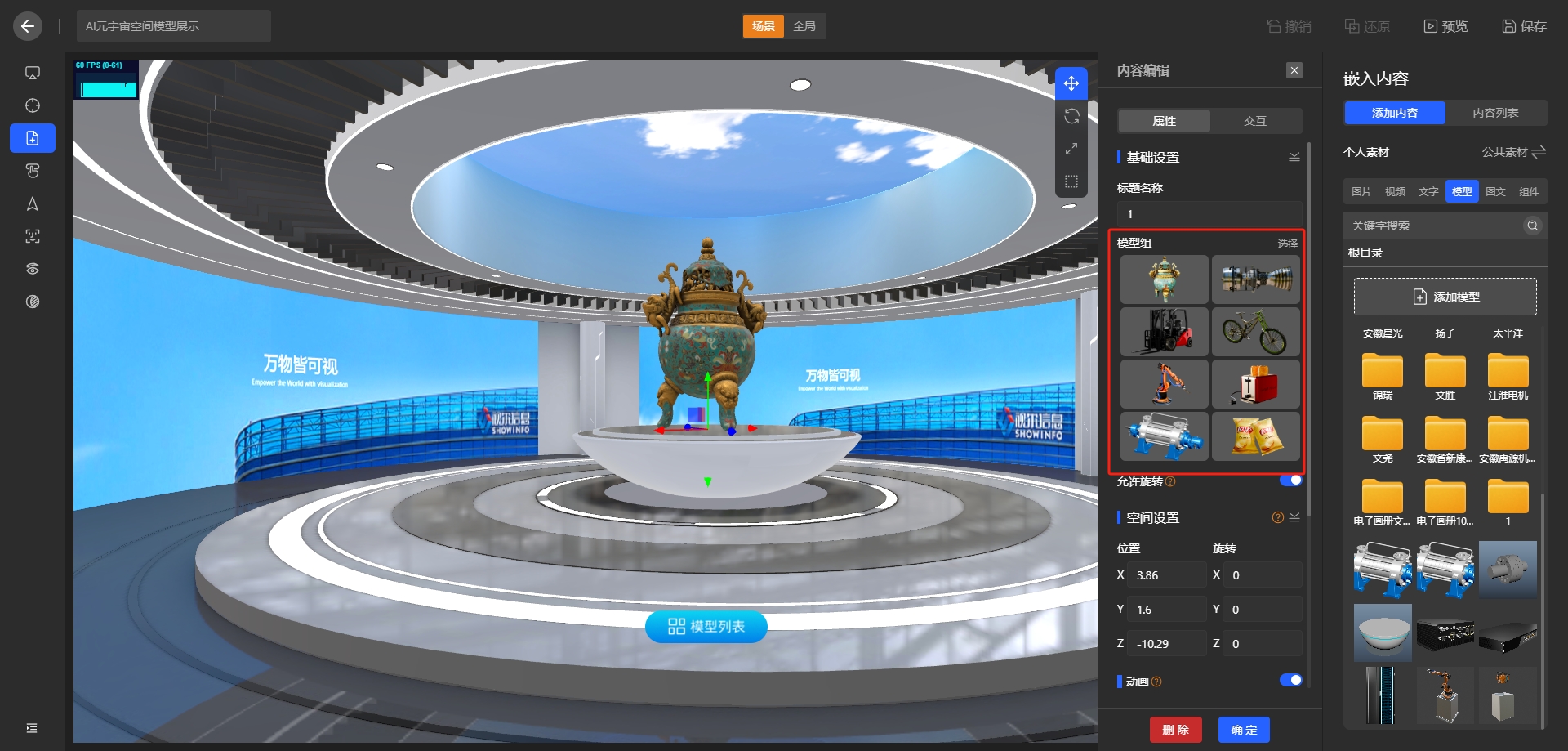The height and width of the screenshot is (751, 1568).
Task: Select the forklift thumbnail in the model group
Action: click(x=1163, y=332)
